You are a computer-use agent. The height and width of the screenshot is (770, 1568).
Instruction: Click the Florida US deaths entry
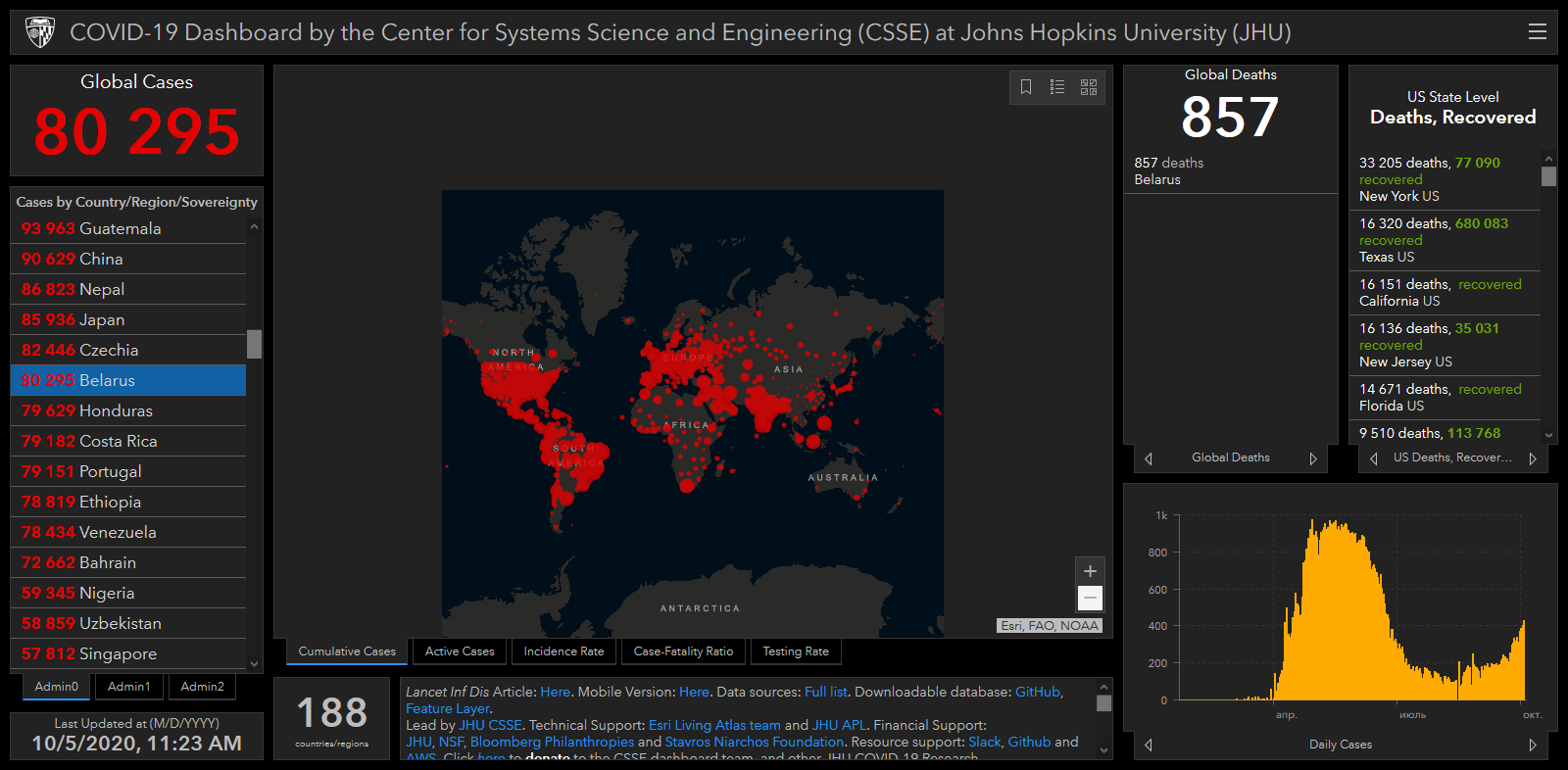click(x=1445, y=398)
